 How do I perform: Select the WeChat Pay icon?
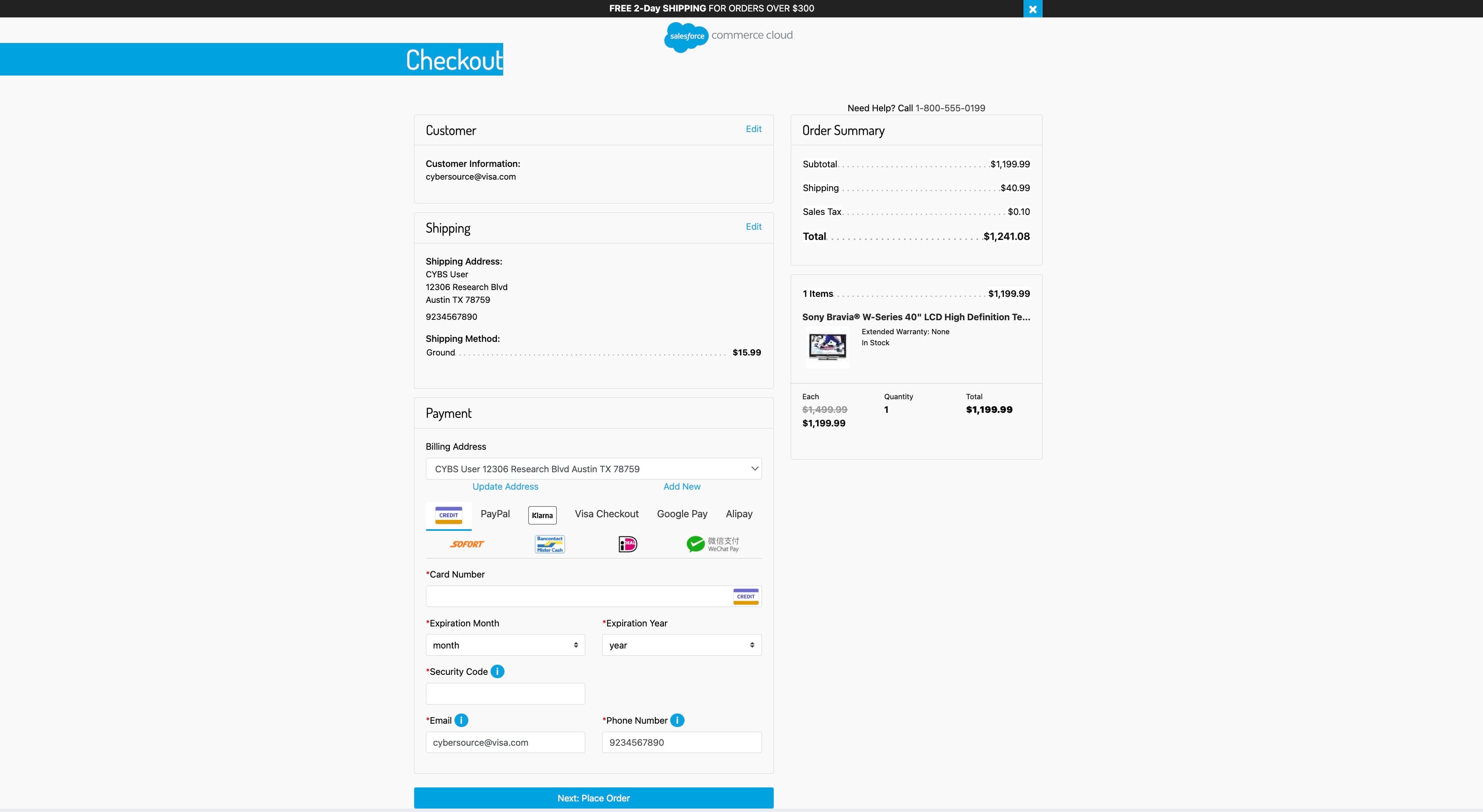point(713,544)
